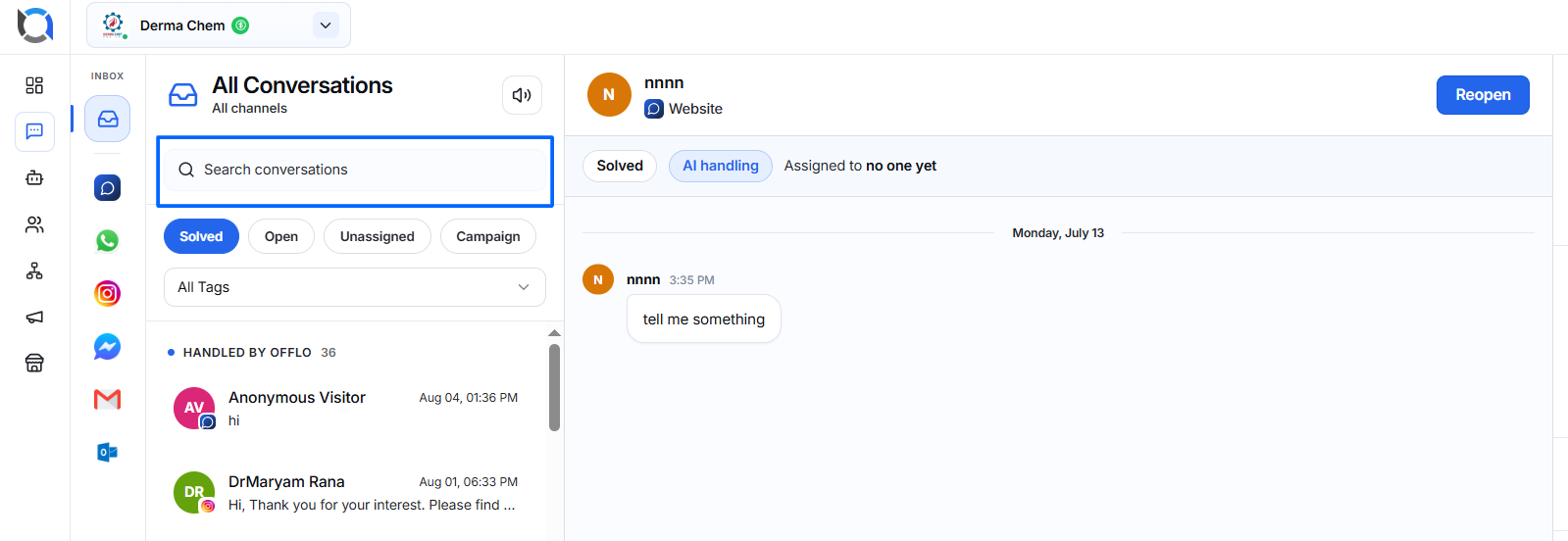Open the campaigns megaphone sidebar icon

tap(34, 317)
